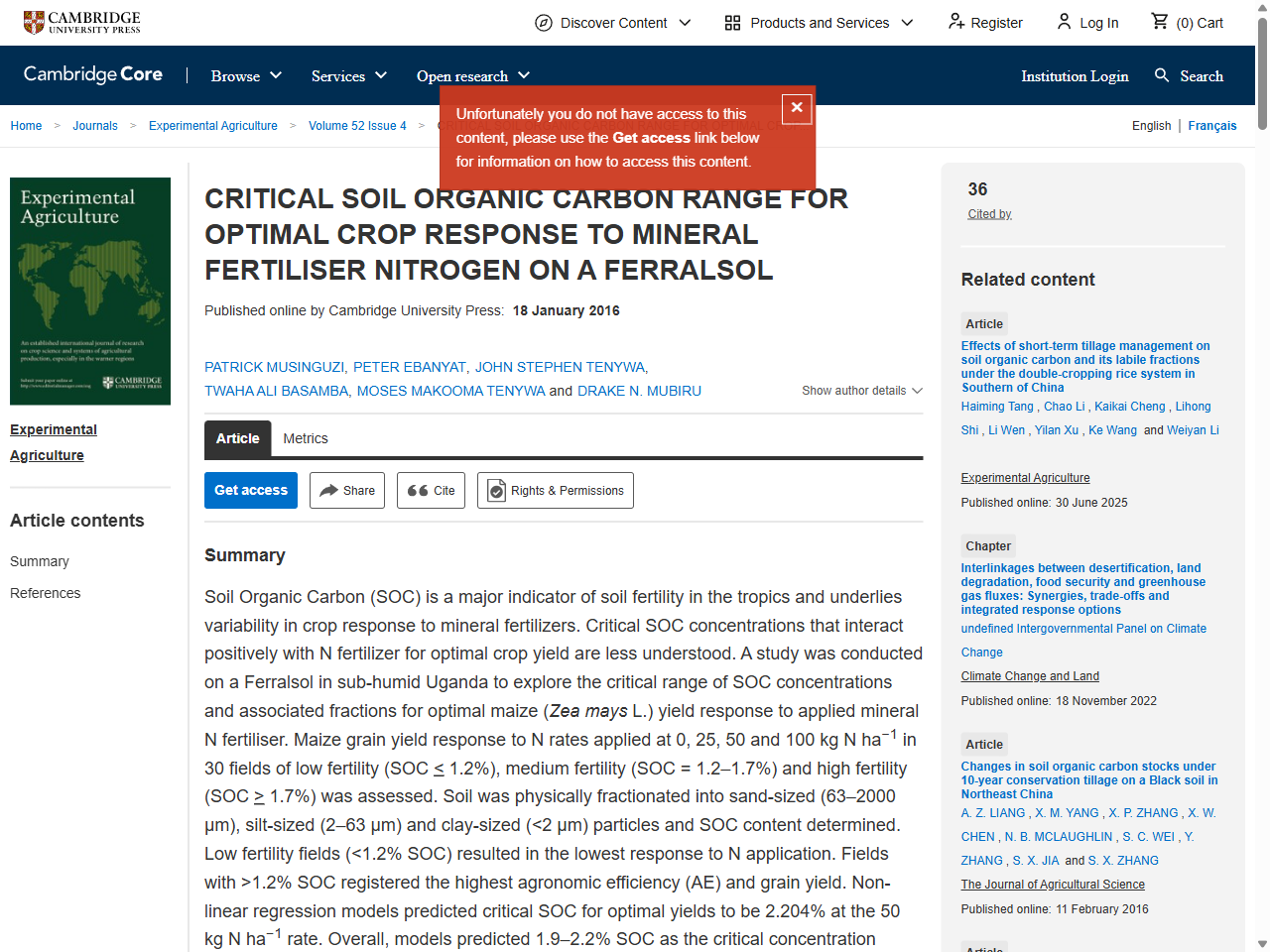Open the Discover Content dropdown

click(x=612, y=23)
